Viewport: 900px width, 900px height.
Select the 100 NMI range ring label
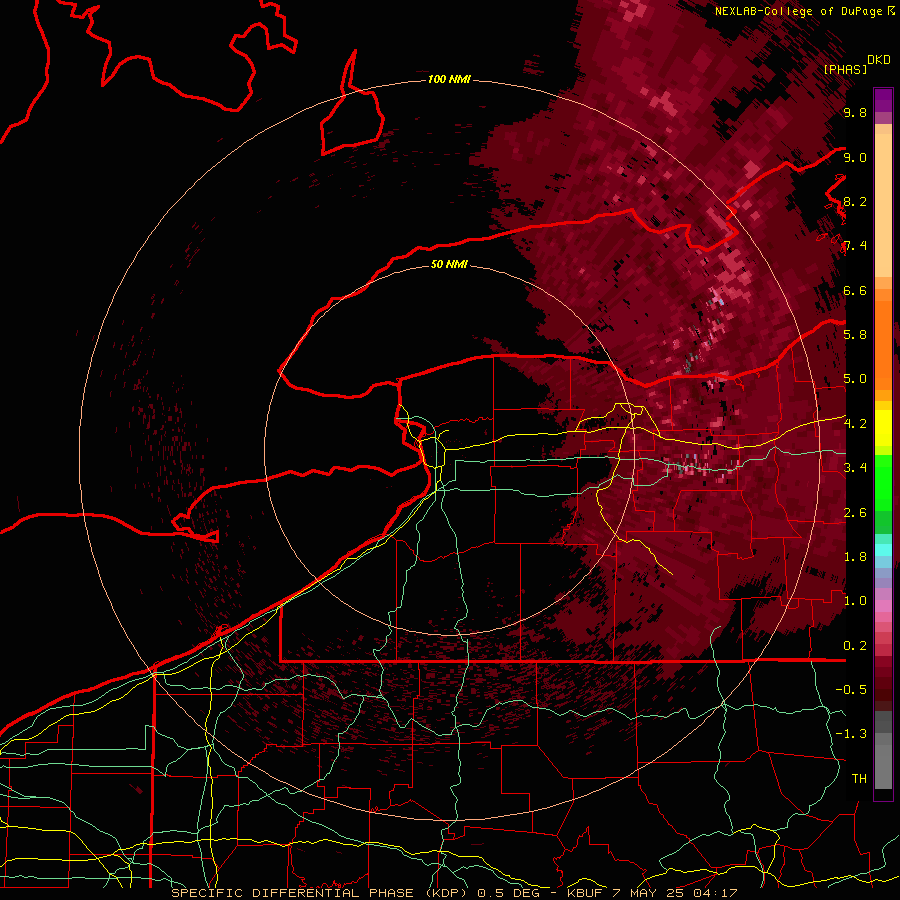[449, 79]
